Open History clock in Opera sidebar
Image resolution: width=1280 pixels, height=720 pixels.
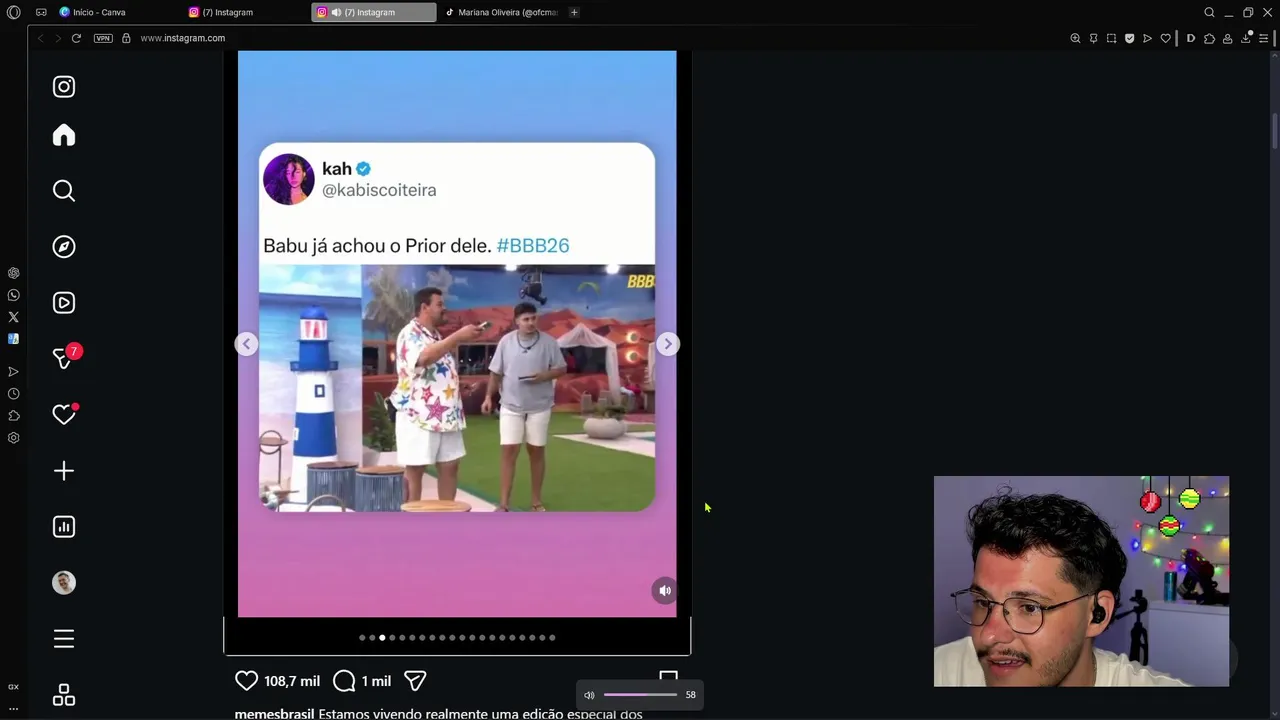13,394
